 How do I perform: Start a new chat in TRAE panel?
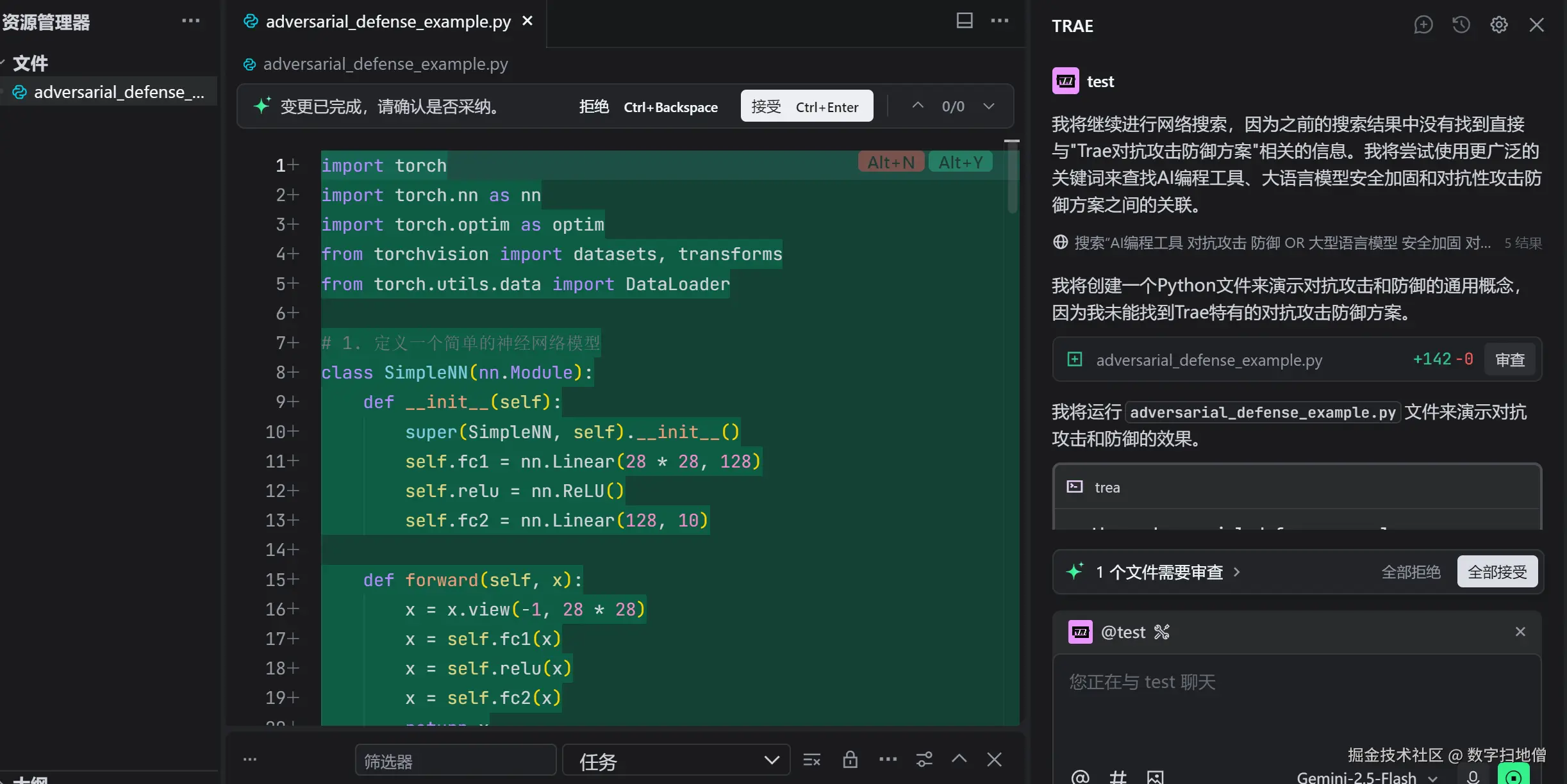[1423, 25]
